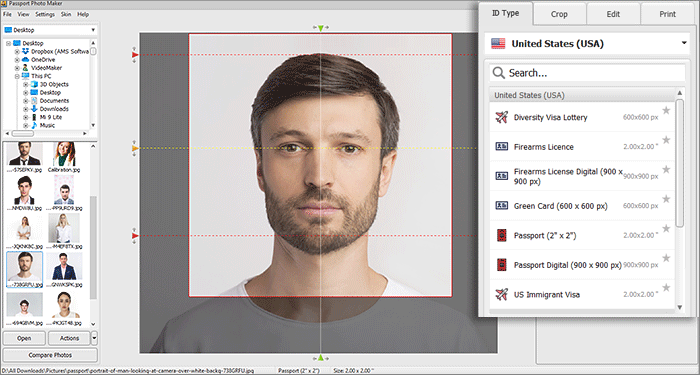Switch to the Edit tab
This screenshot has width=700, height=375.
pos(613,14)
